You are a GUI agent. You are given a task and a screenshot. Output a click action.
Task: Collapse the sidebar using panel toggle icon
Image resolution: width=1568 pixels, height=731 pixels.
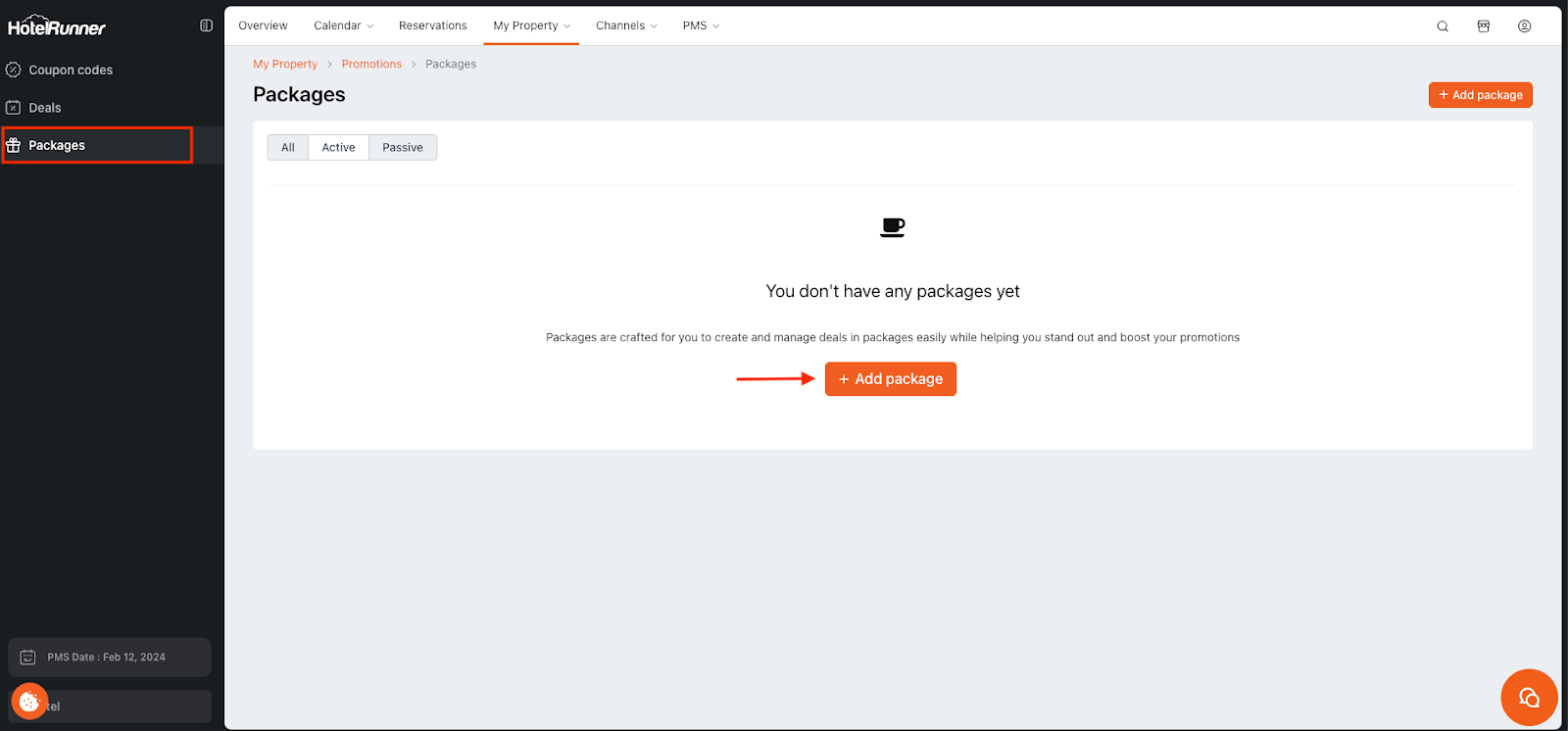(x=206, y=25)
